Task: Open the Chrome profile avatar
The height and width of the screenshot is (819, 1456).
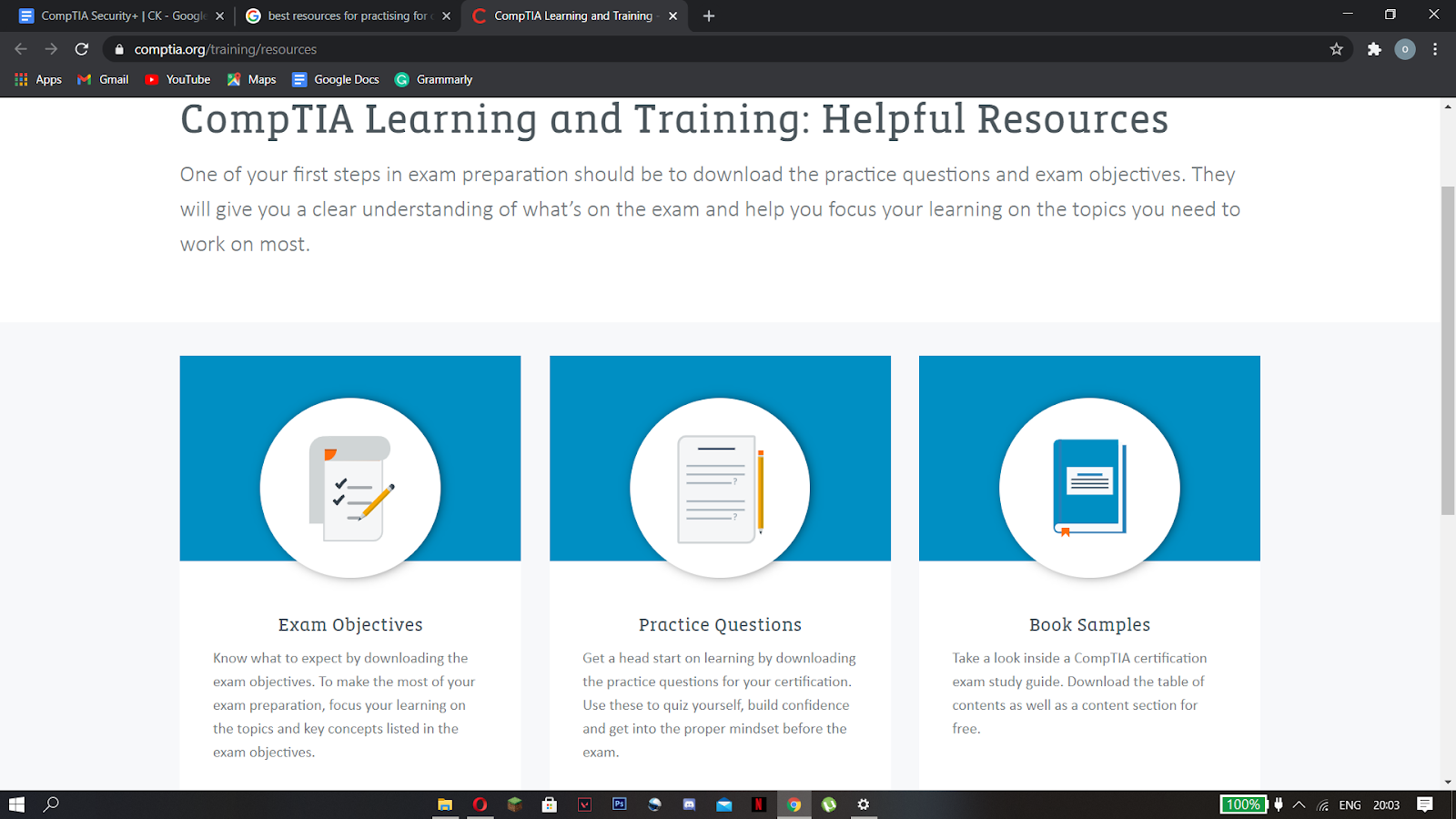Action: coord(1405,49)
